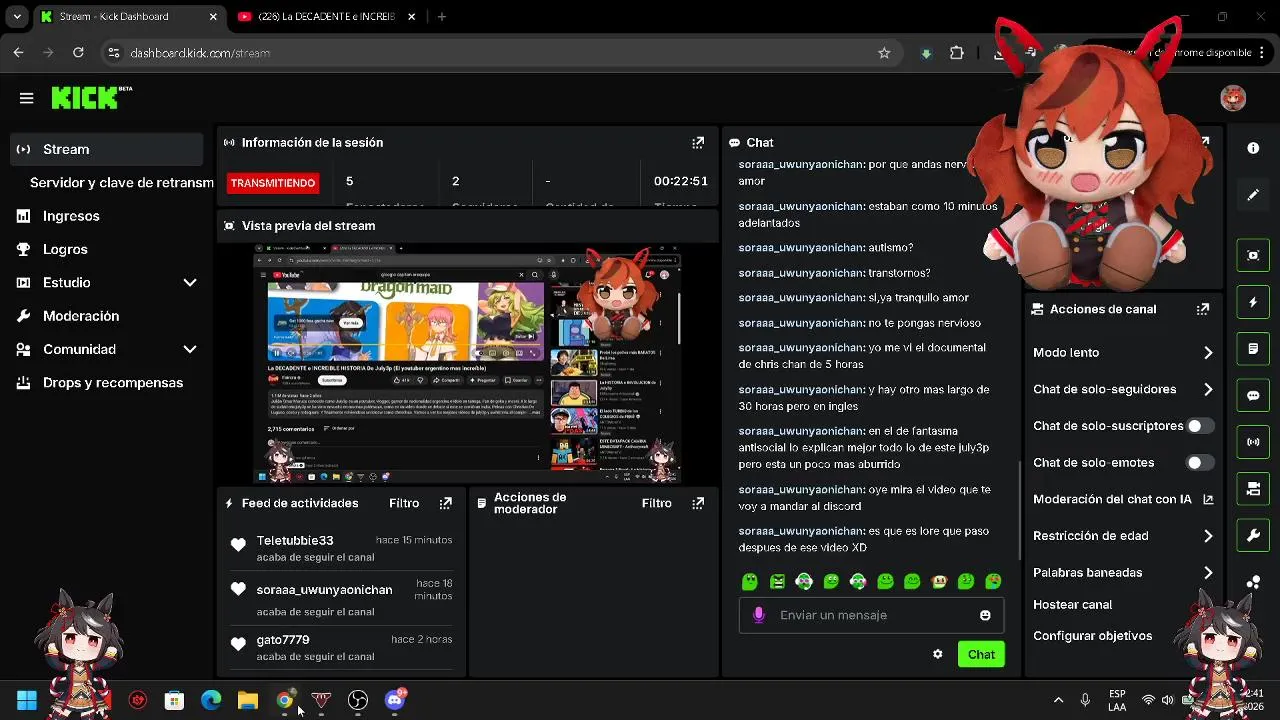Open chat settings gear icon
Screen dimensions: 1280x720
click(937, 654)
